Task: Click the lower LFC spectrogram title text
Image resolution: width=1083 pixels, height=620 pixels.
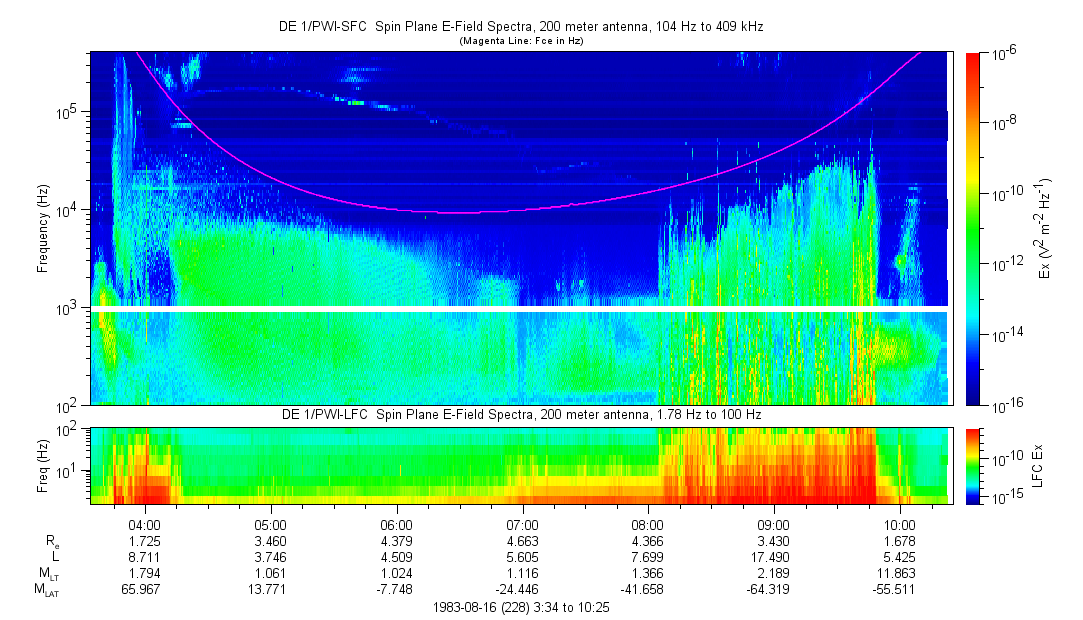Action: click(x=520, y=415)
